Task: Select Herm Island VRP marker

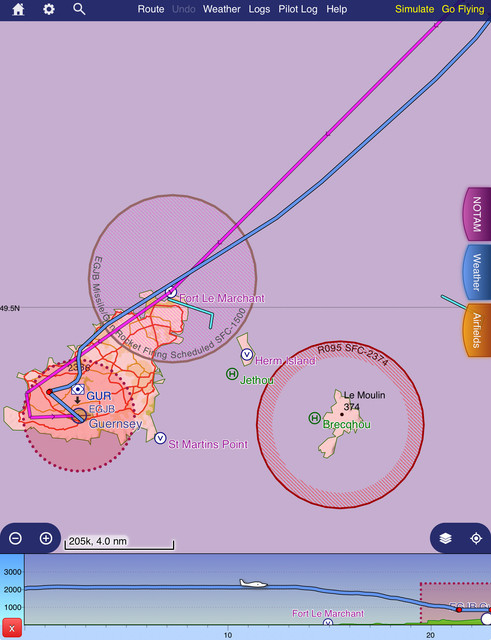Action: [x=247, y=354]
